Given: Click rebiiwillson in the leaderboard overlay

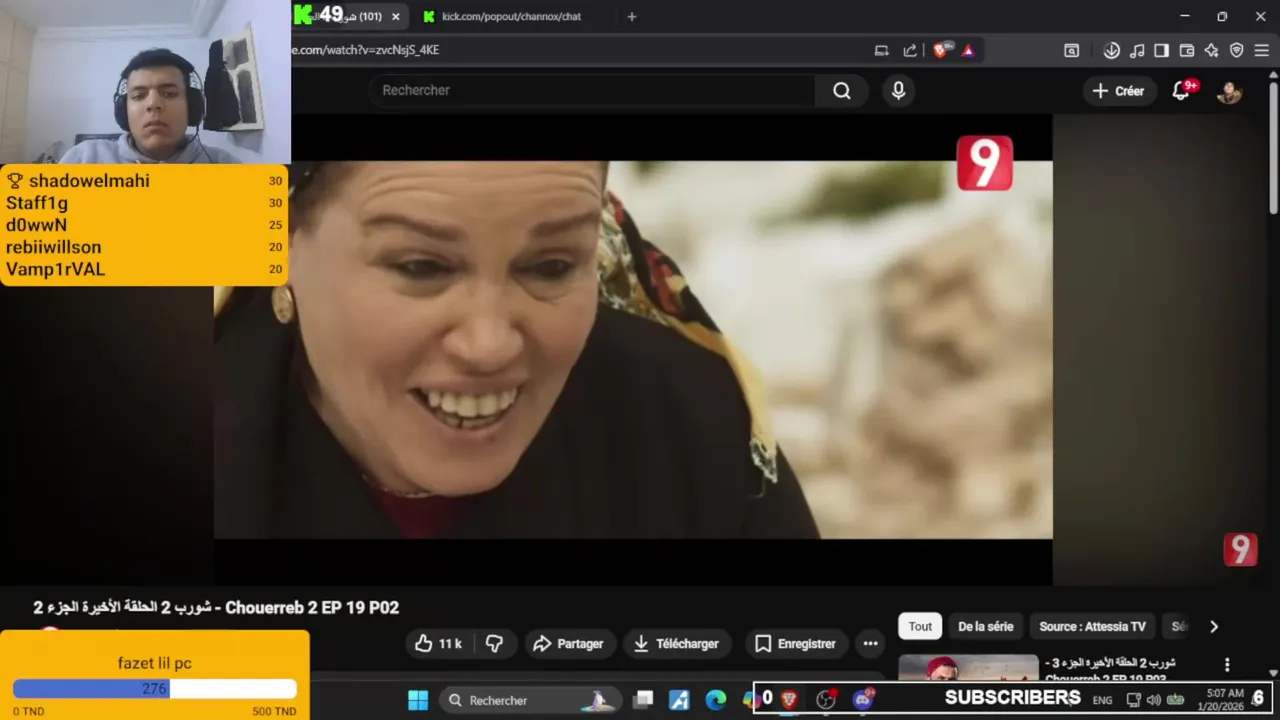Looking at the screenshot, I should click(53, 247).
